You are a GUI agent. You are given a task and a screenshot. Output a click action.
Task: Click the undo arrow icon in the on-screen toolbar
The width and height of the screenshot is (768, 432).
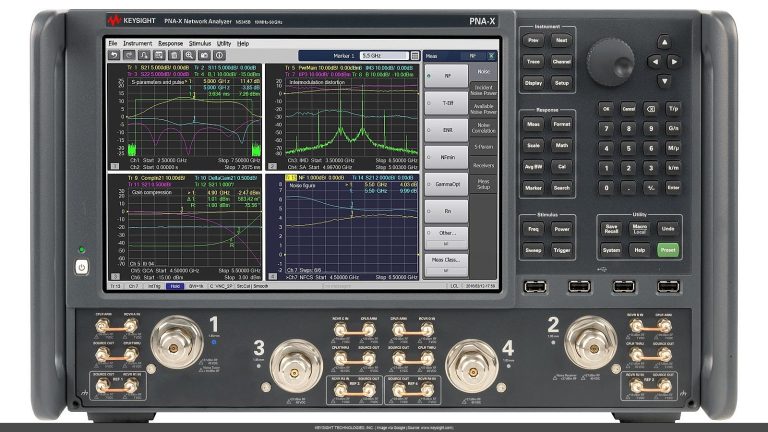[x=114, y=55]
